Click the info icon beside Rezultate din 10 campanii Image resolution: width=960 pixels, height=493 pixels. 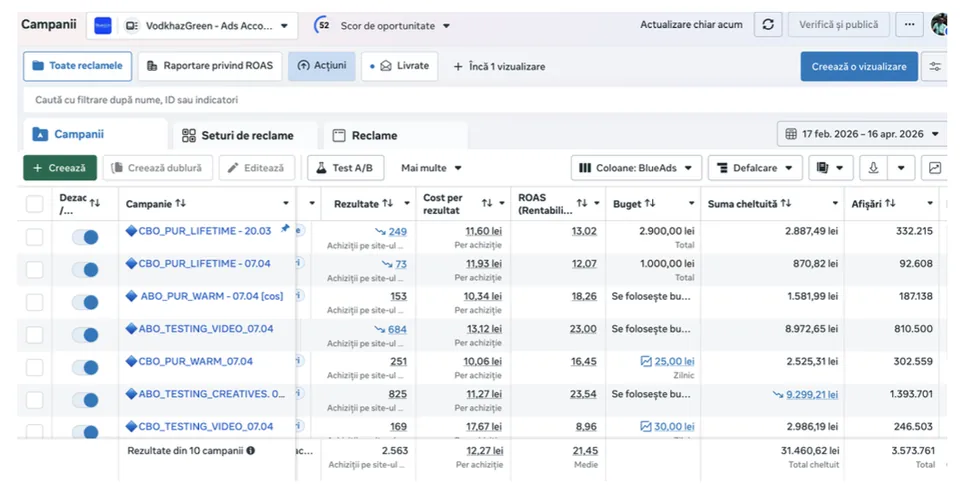(x=250, y=451)
